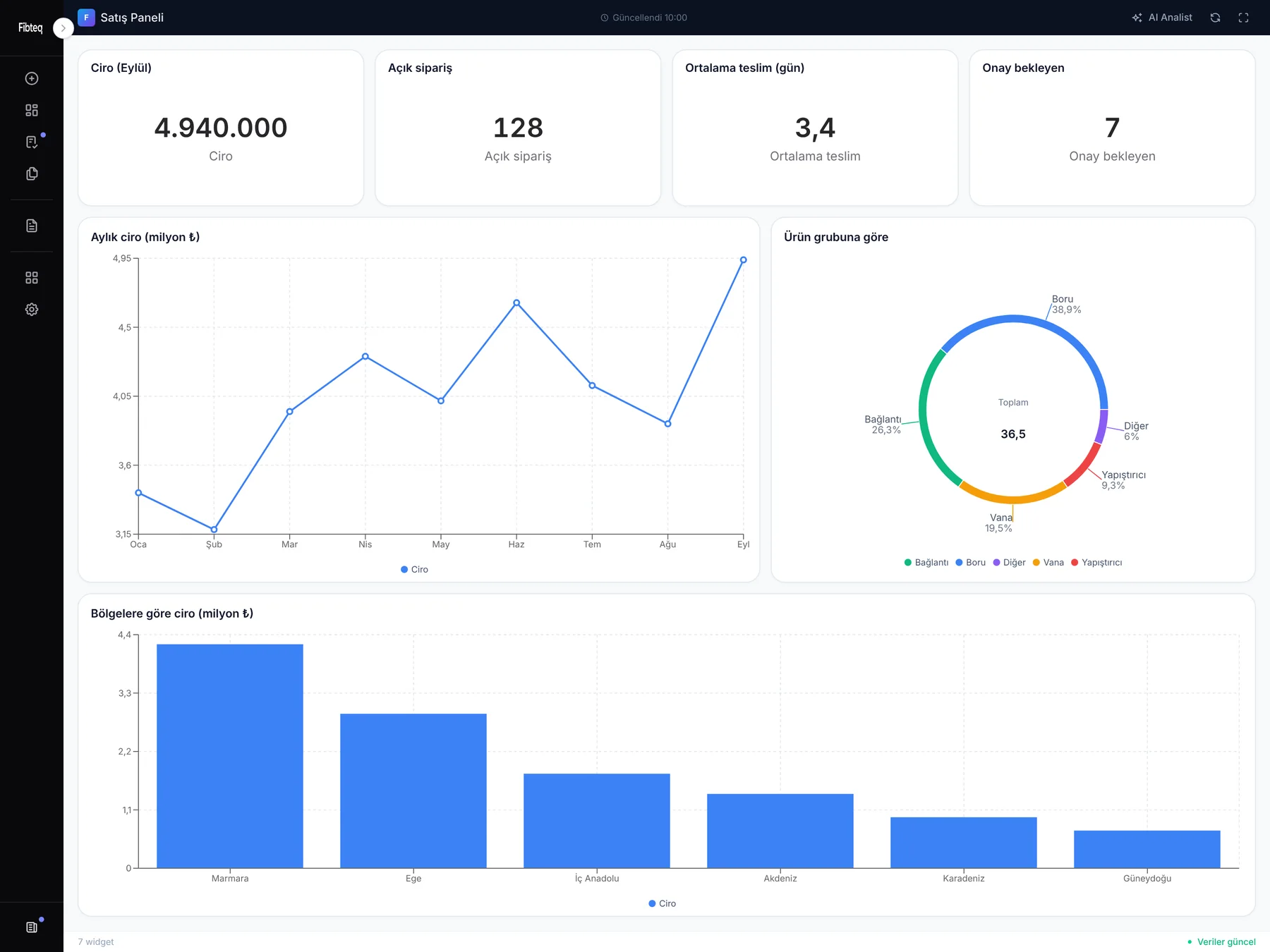Click the 128 Açık sipariş value
This screenshot has height=952, width=1270.
point(518,128)
